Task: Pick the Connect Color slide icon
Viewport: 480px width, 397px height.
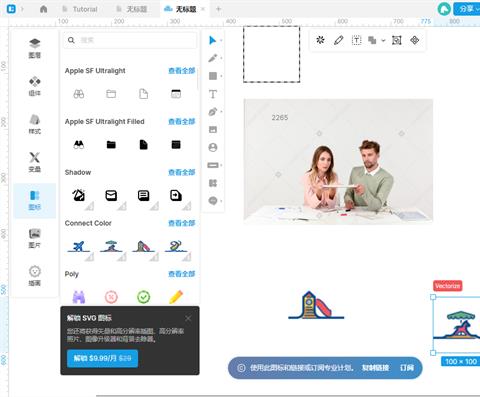Action: [143, 246]
